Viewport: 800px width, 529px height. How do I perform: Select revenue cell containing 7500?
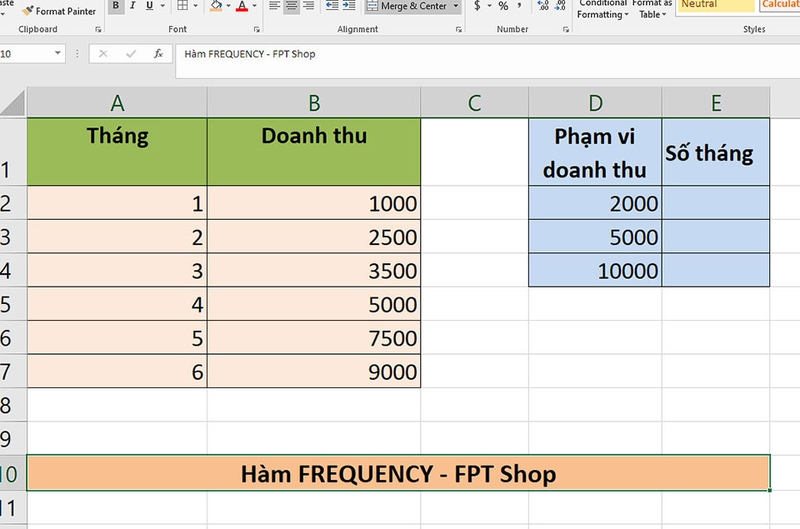[314, 338]
